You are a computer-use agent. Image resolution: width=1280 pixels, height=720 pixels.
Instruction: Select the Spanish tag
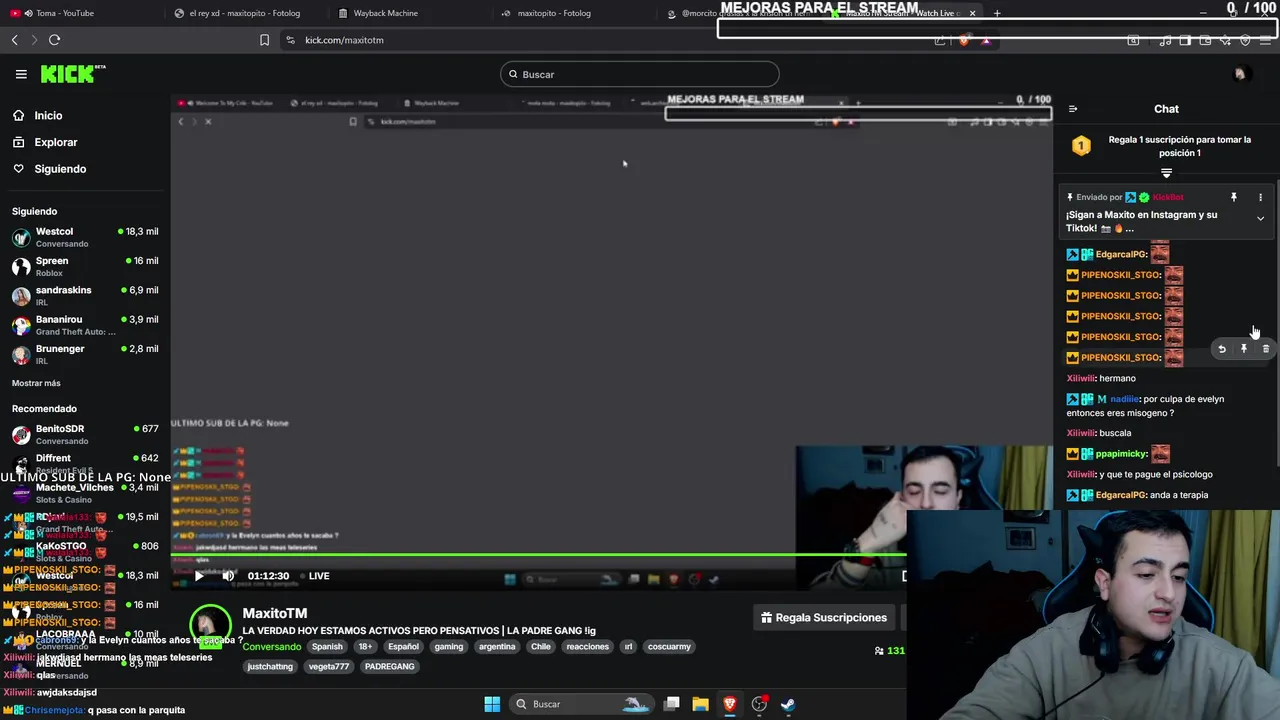click(327, 646)
